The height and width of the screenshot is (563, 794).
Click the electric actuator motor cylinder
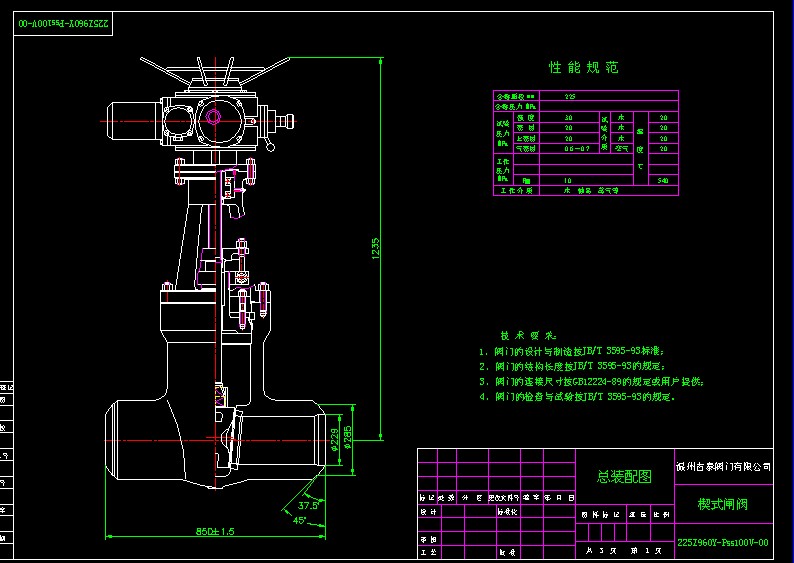[130, 122]
